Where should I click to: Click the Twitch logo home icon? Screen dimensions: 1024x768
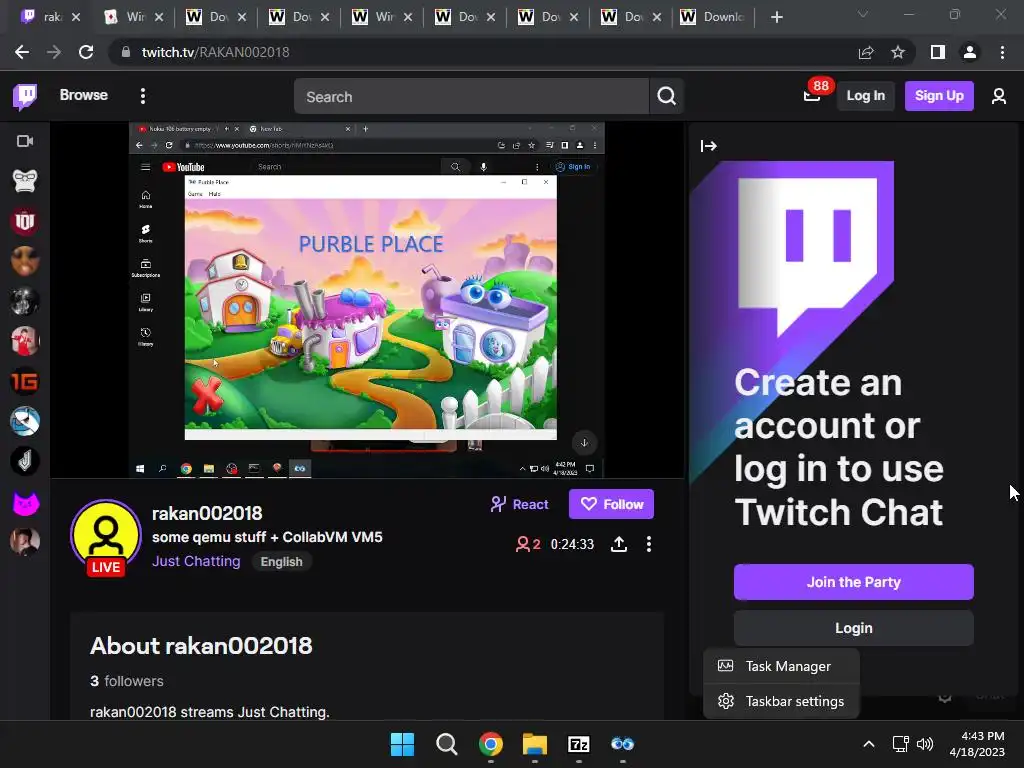(25, 97)
